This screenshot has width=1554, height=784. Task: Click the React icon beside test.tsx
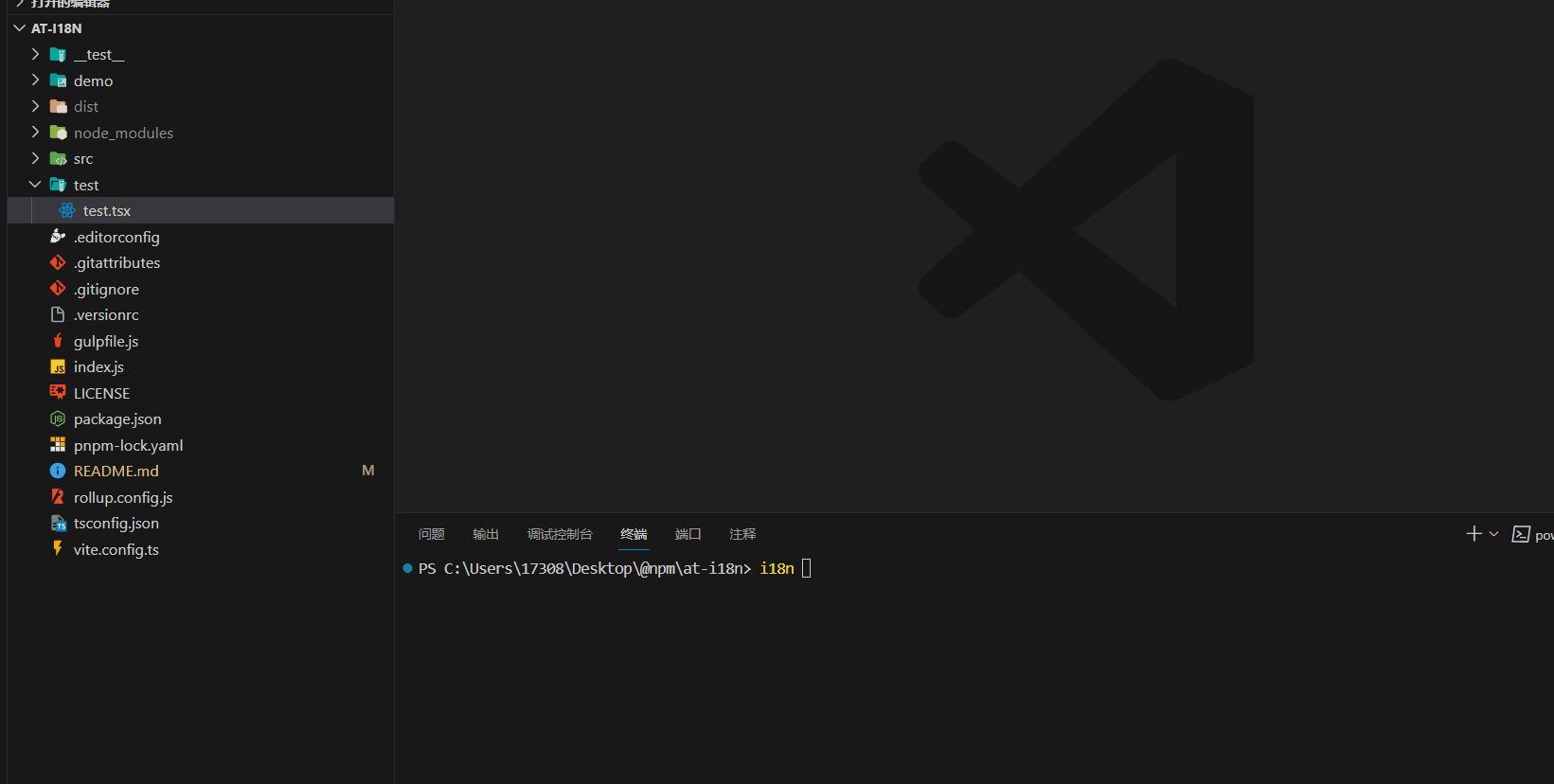67,210
